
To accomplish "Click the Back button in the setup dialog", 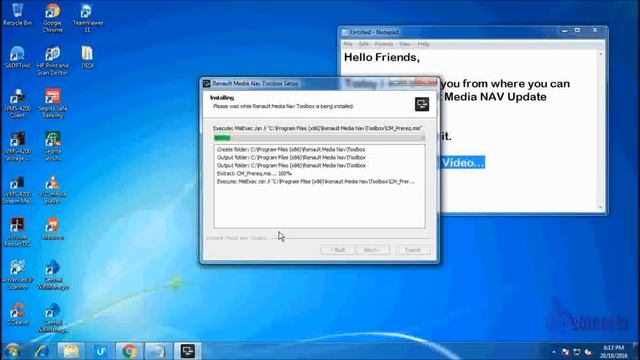I will 338,250.
